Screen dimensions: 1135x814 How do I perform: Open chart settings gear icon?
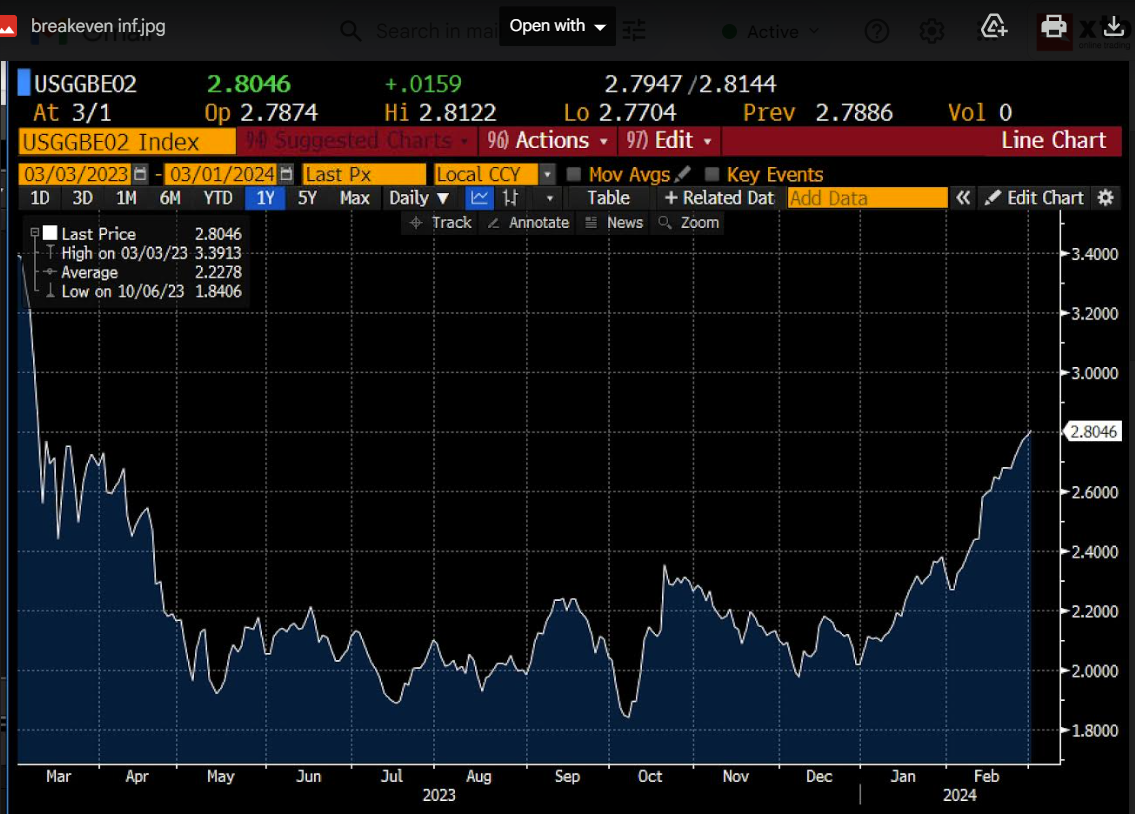point(1105,198)
